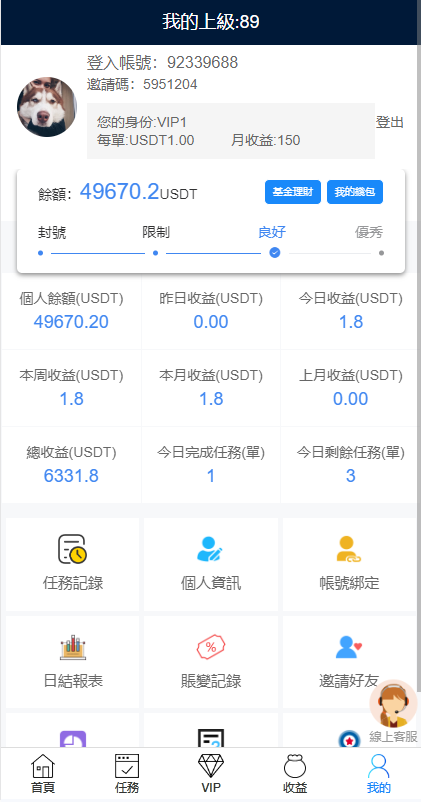Open 任務記錄 task records icon
The height and width of the screenshot is (802, 421).
(x=72, y=550)
